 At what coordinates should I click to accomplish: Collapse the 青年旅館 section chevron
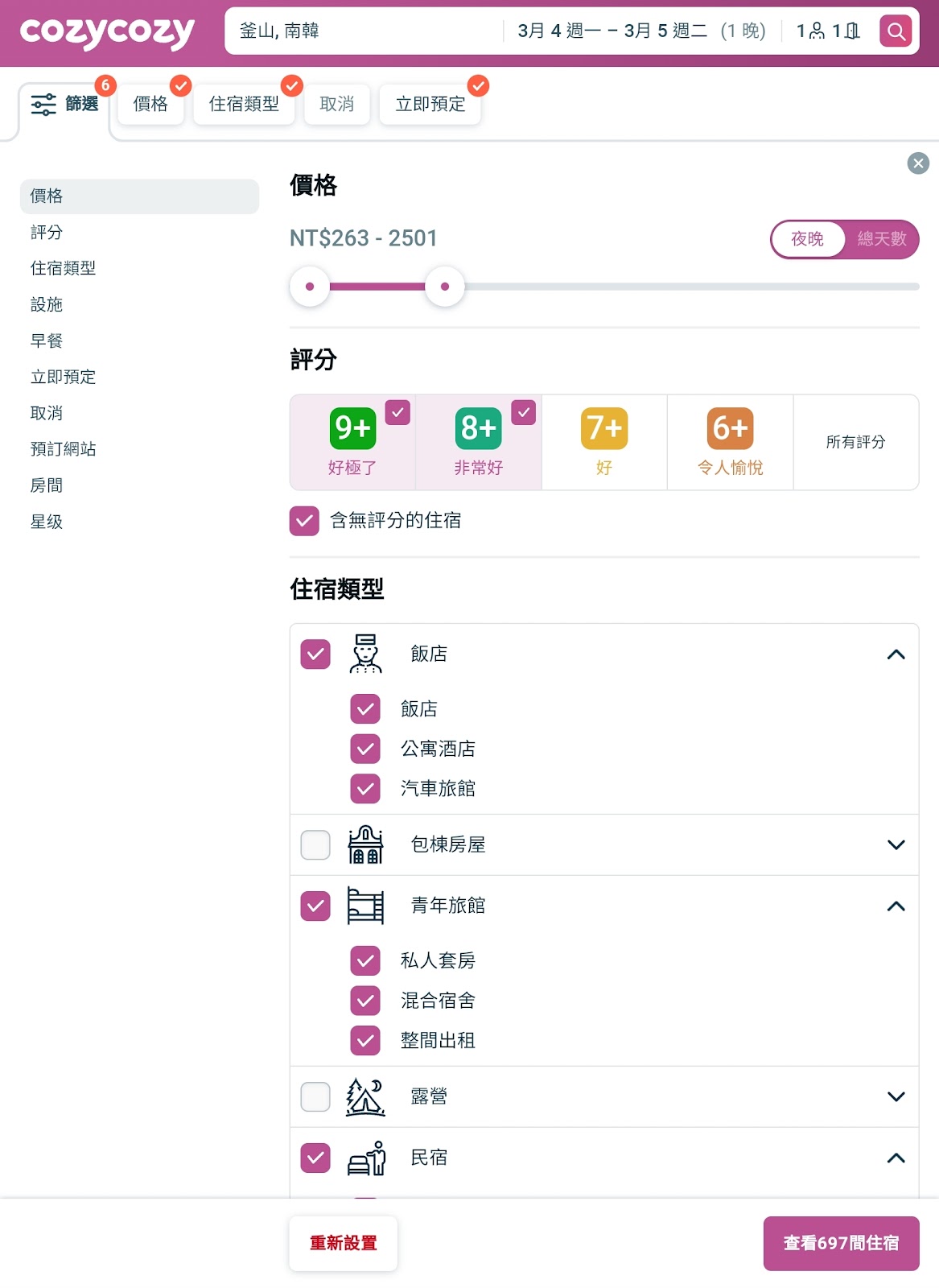pyautogui.click(x=896, y=906)
